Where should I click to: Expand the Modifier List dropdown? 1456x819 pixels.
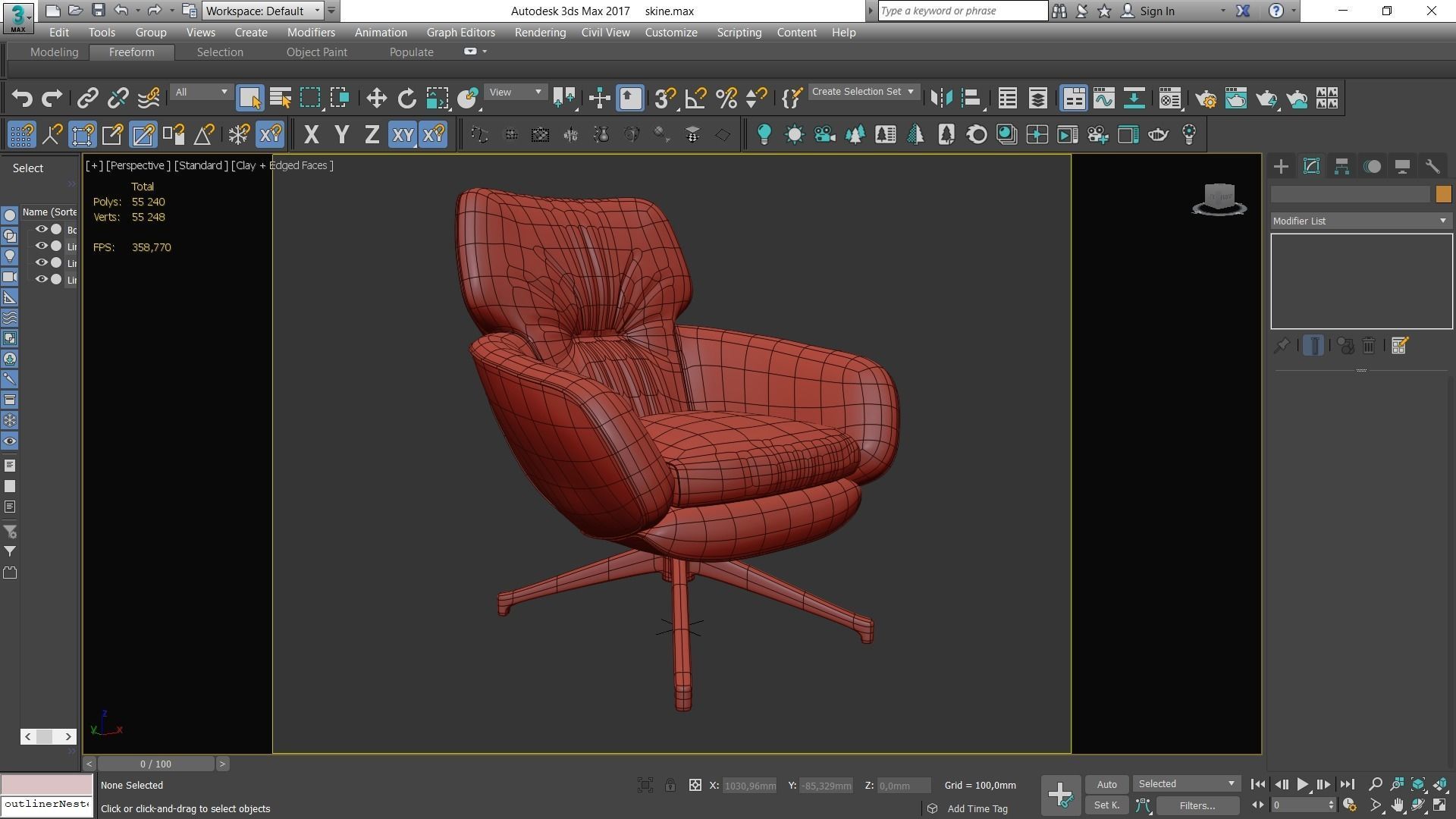coord(1360,221)
